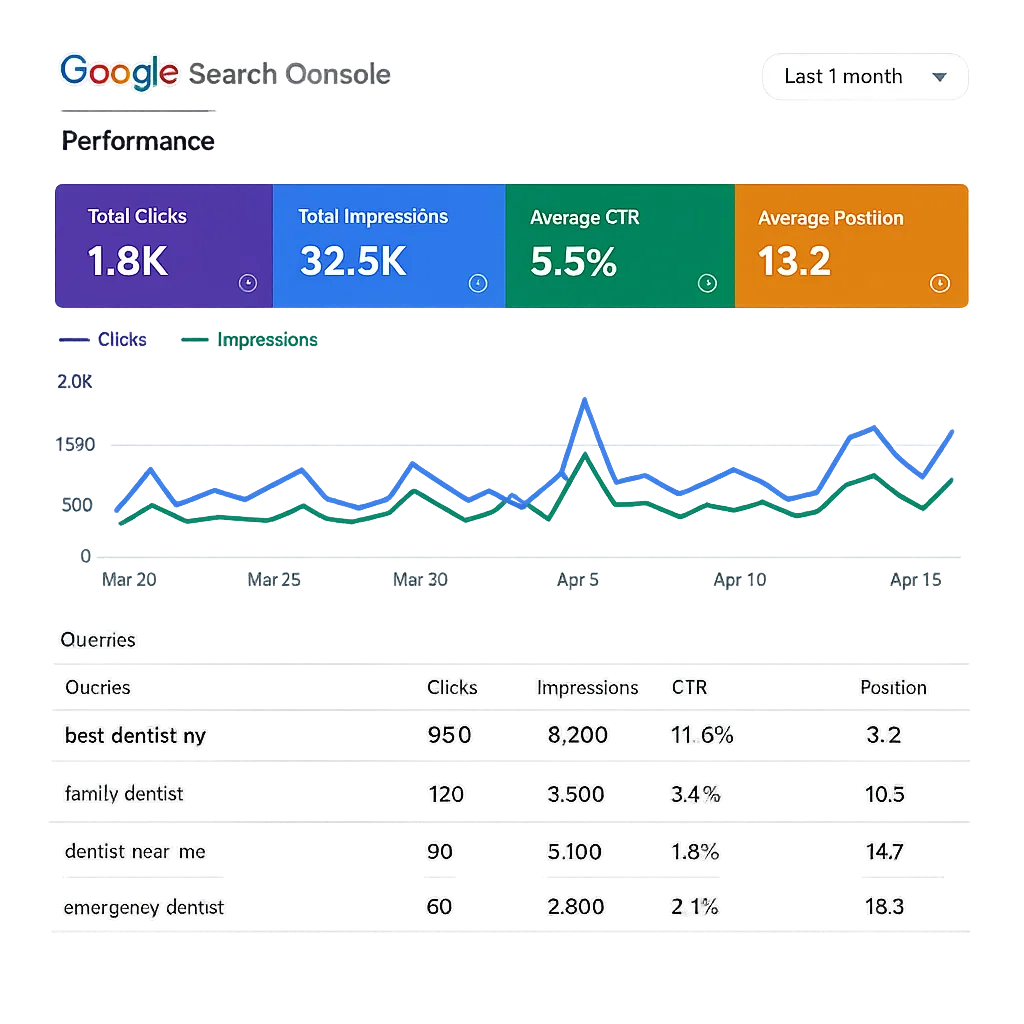Click the clock icon on Average CTR card

pyautogui.click(x=707, y=283)
